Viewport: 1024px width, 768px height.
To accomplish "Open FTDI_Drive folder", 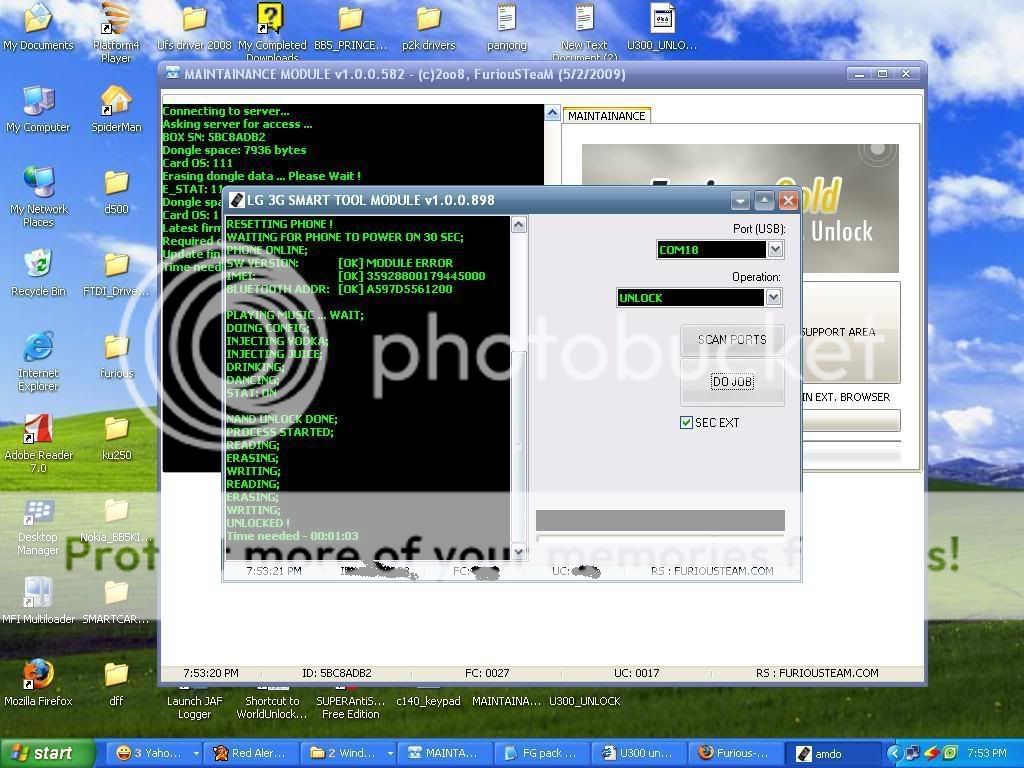I will [x=116, y=273].
